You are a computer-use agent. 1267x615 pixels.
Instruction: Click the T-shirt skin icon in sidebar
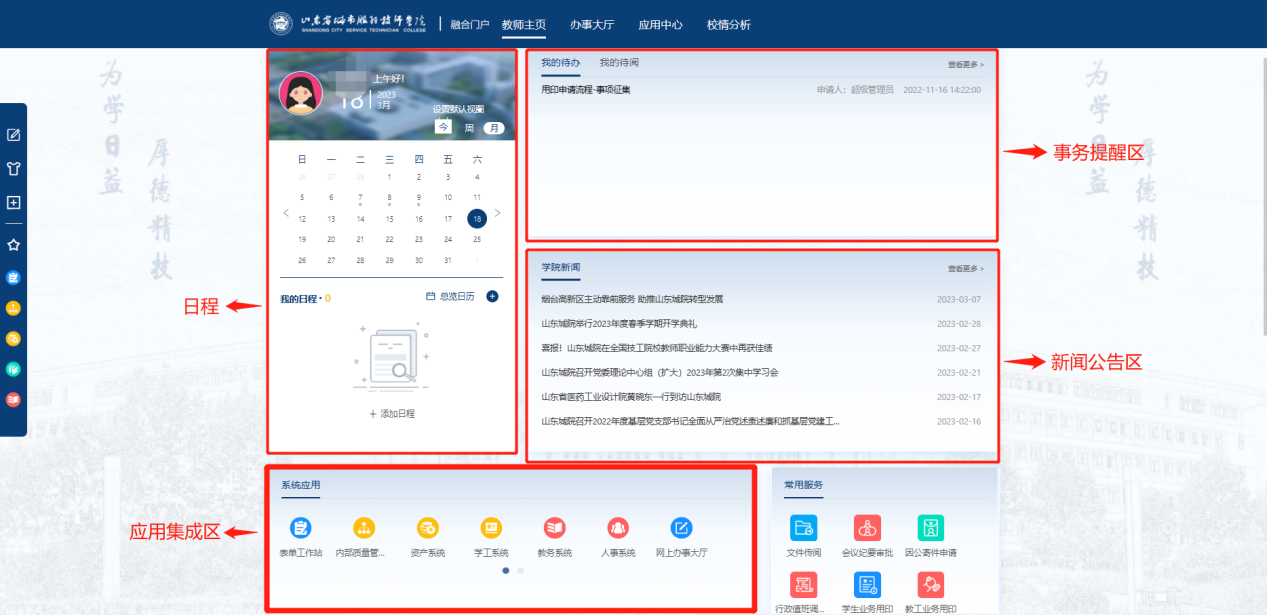14,168
